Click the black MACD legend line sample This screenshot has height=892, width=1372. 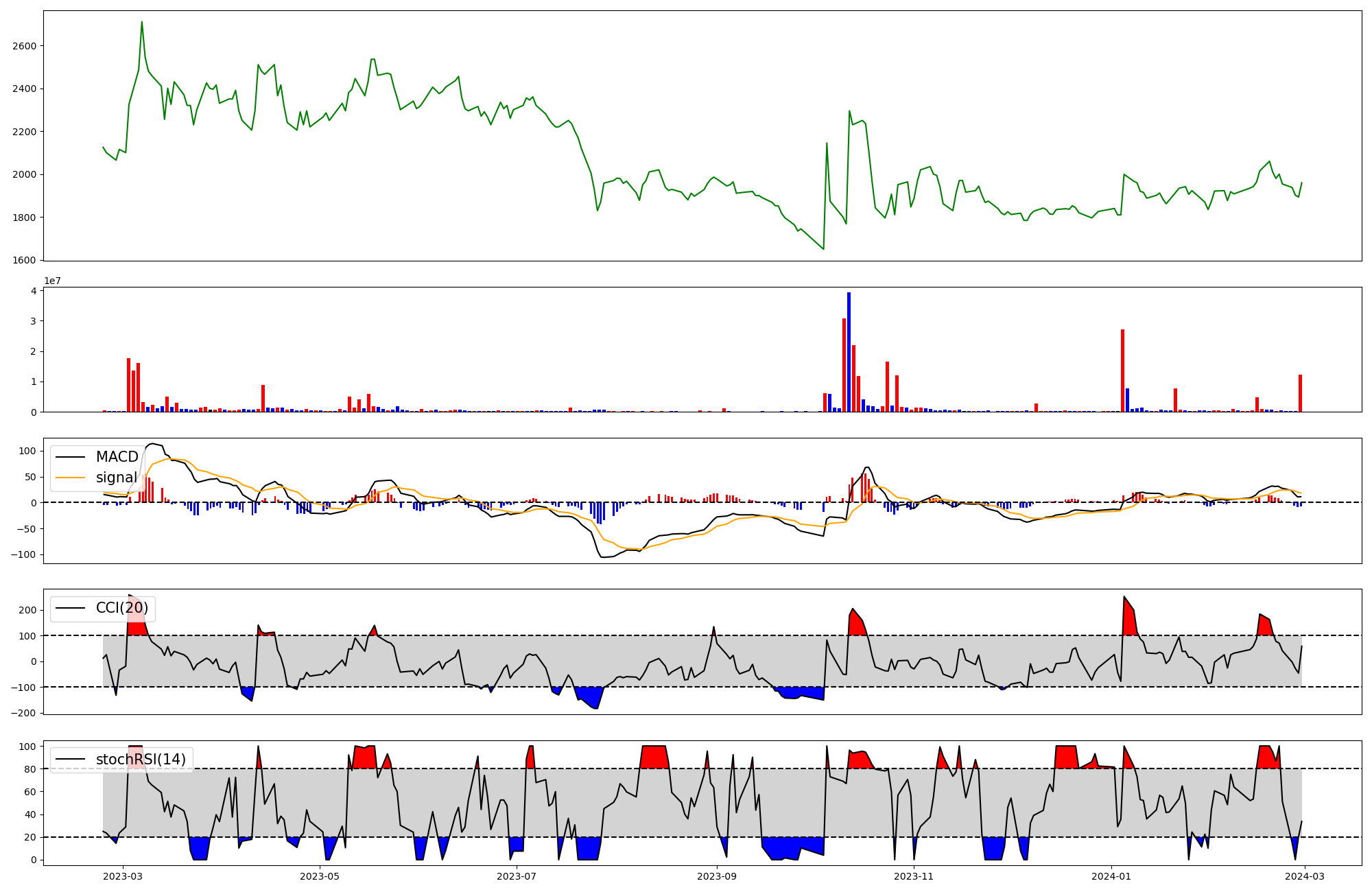click(x=70, y=457)
